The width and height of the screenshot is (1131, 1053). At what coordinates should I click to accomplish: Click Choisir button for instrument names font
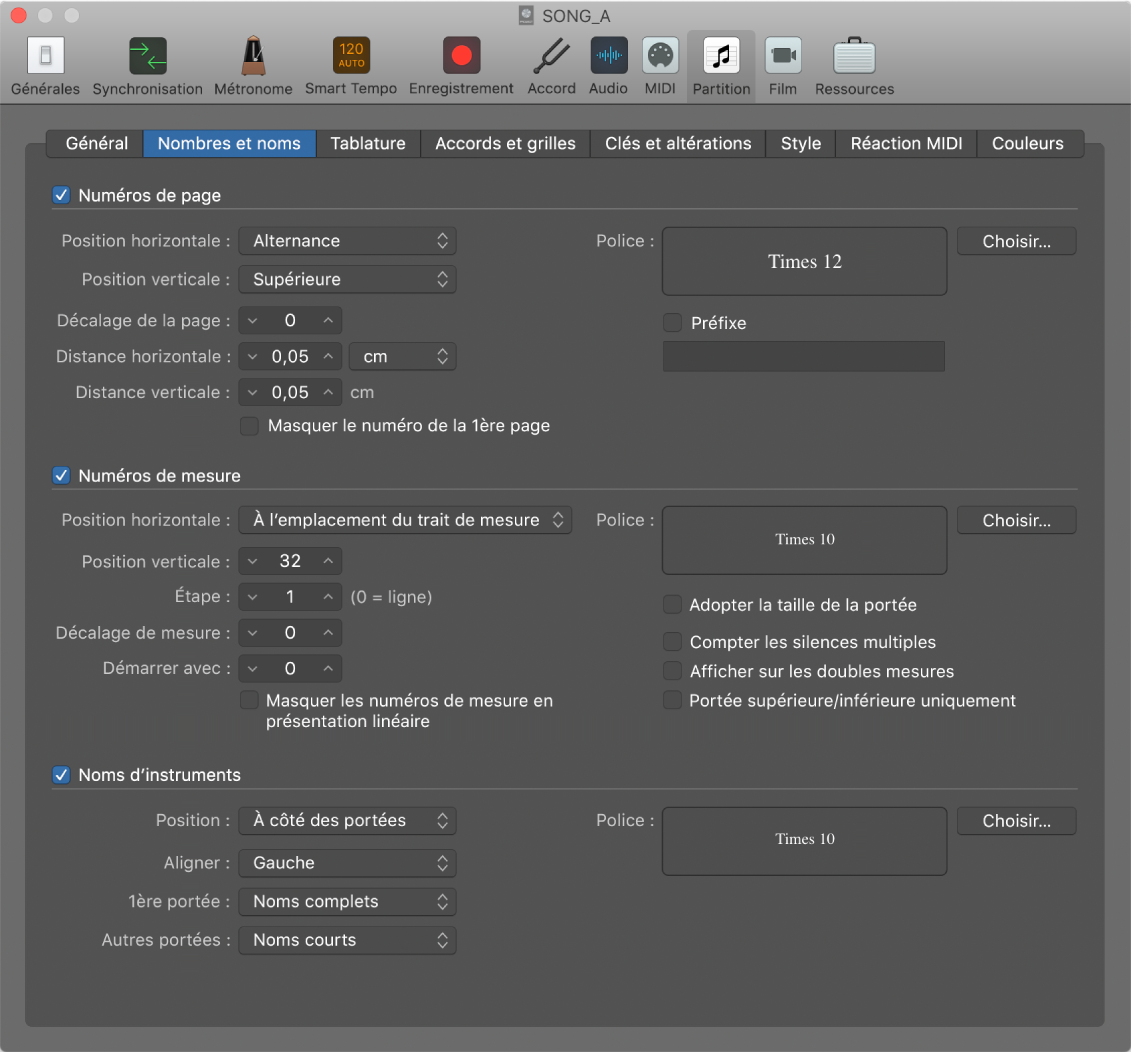pos(1016,821)
